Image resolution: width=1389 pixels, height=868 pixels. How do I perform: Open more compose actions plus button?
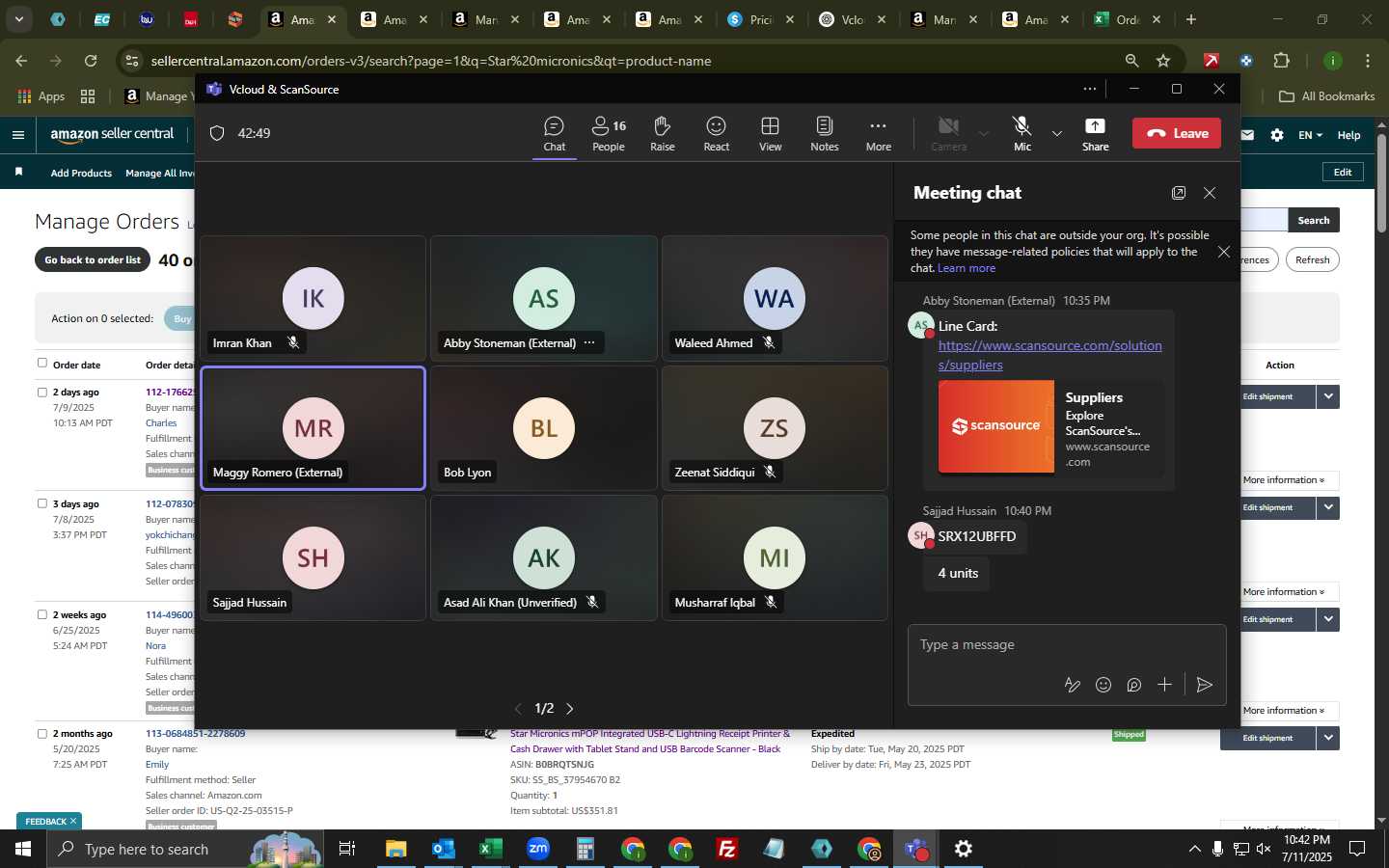pos(1164,685)
